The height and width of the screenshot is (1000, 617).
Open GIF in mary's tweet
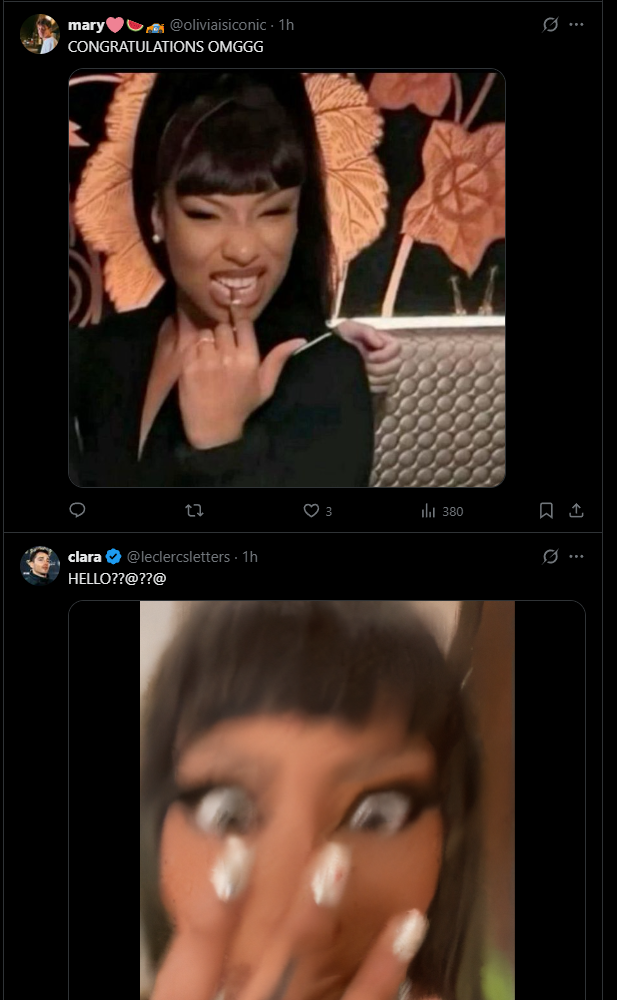pyautogui.click(x=286, y=278)
